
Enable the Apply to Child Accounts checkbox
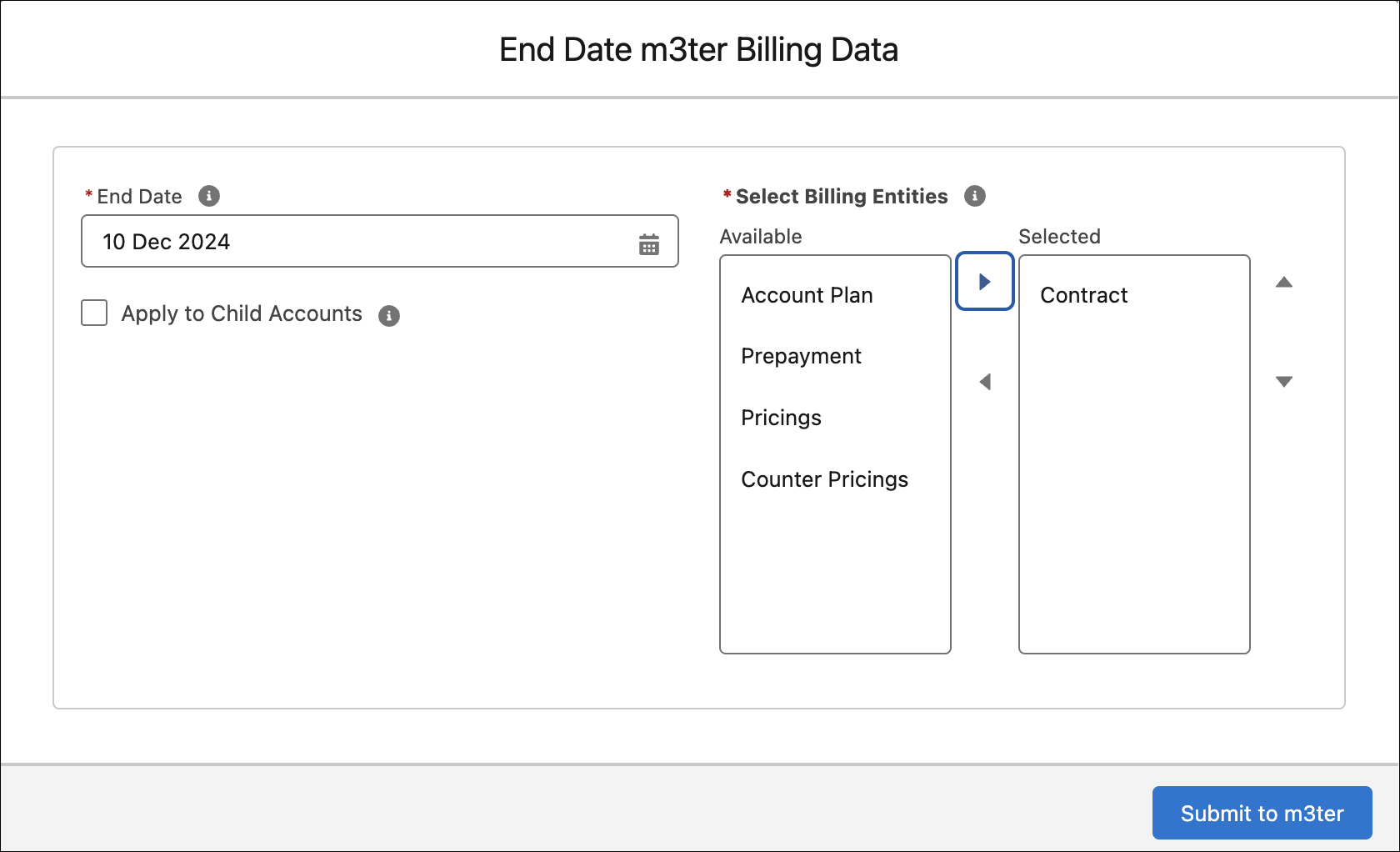tap(94, 313)
